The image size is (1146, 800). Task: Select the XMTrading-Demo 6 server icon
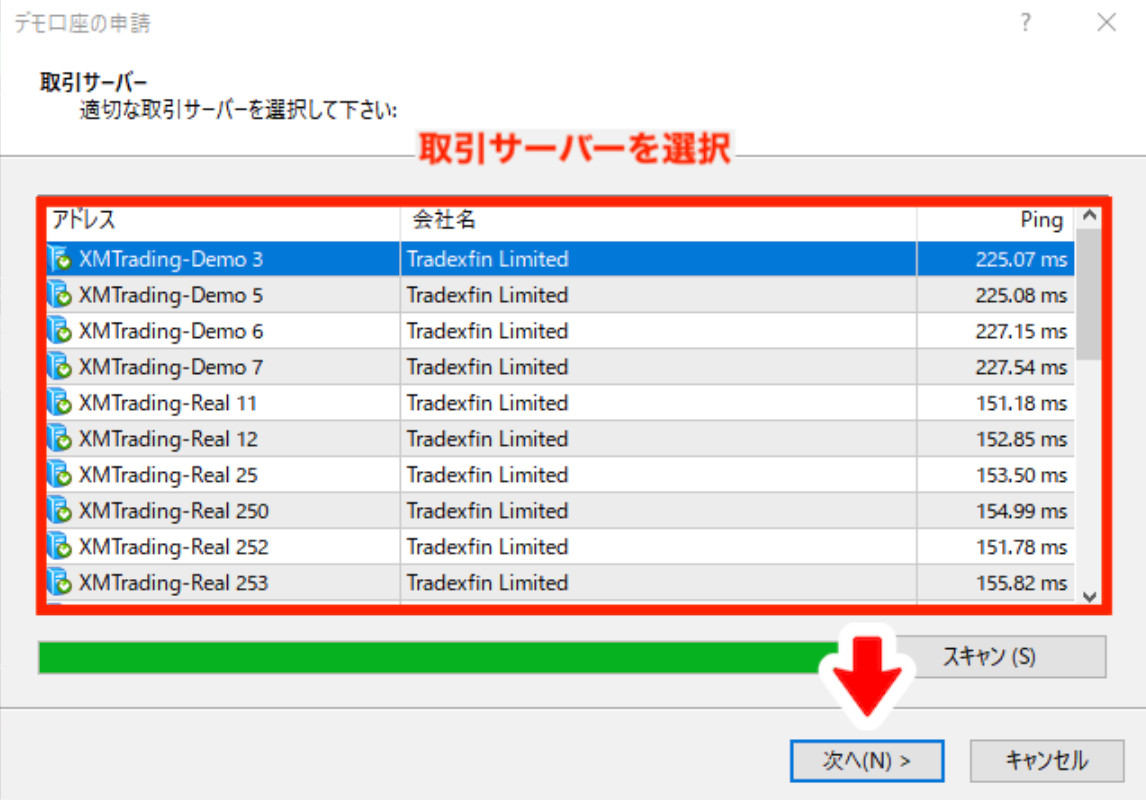pyautogui.click(x=60, y=332)
